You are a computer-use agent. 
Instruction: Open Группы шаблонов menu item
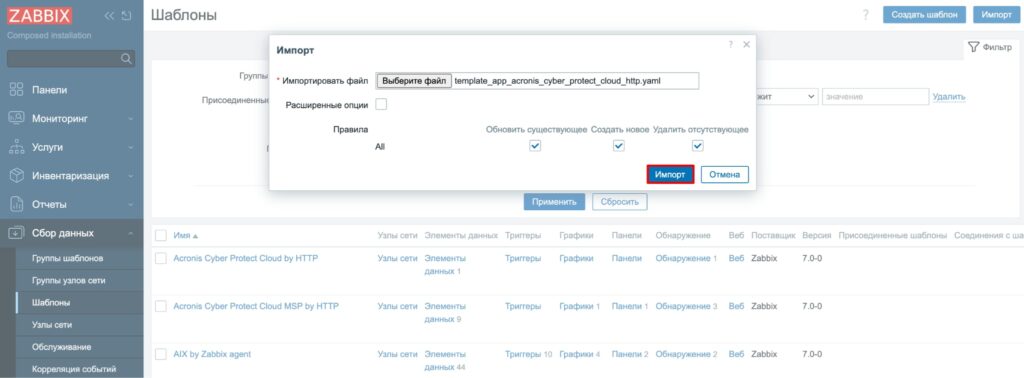coord(67,259)
